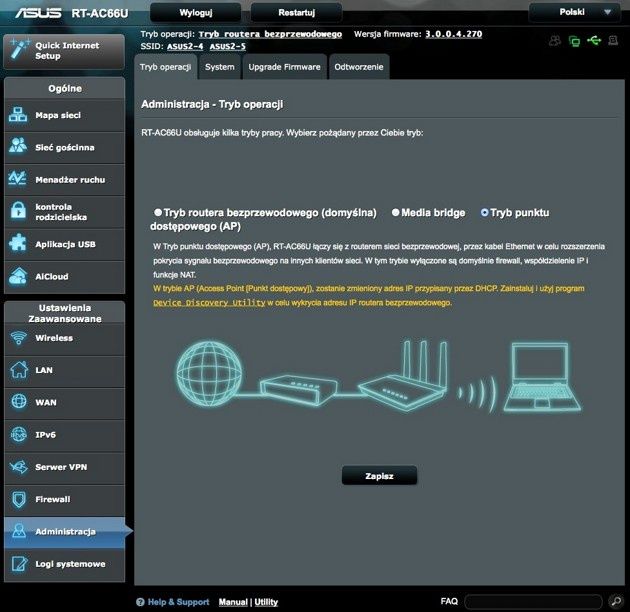
Task: Click the Menadżer ruchu traffic icon
Action: [18, 179]
